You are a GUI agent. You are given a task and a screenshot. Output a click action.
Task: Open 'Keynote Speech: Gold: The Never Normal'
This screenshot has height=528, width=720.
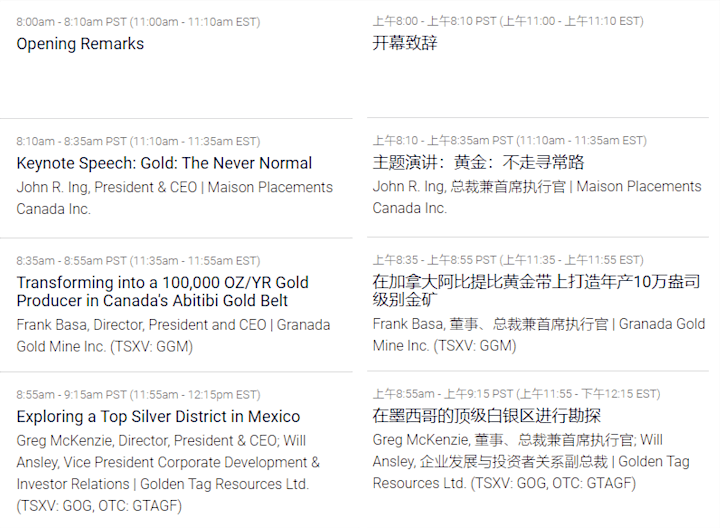coord(164,163)
